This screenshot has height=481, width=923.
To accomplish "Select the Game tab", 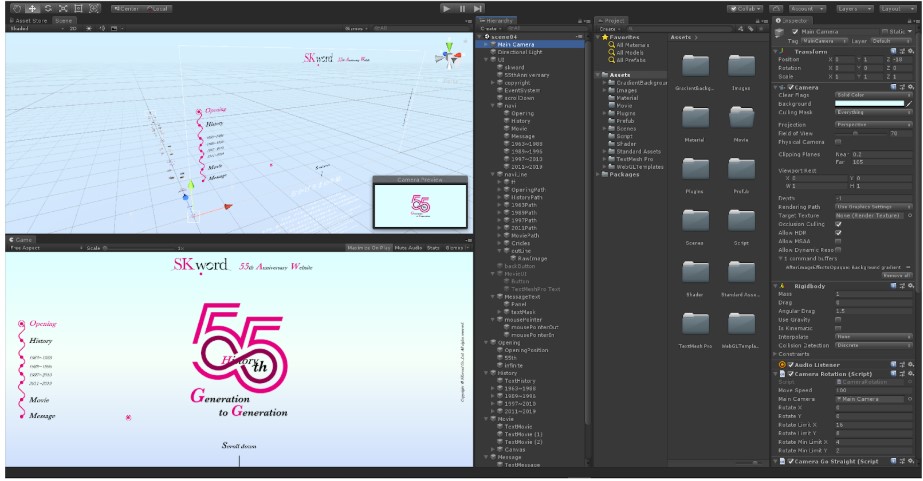I will (21, 240).
